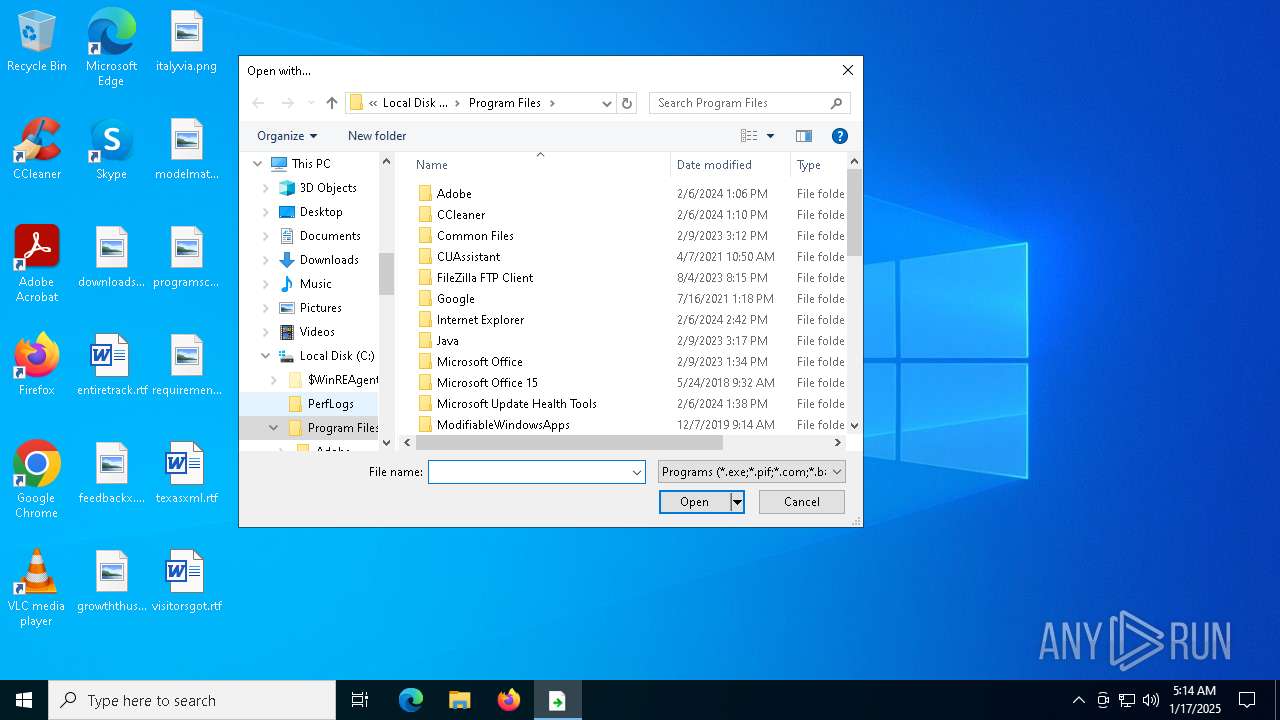This screenshot has height=720, width=1280.
Task: Launch Microsoft Edge from desktop shortcut
Action: (111, 47)
